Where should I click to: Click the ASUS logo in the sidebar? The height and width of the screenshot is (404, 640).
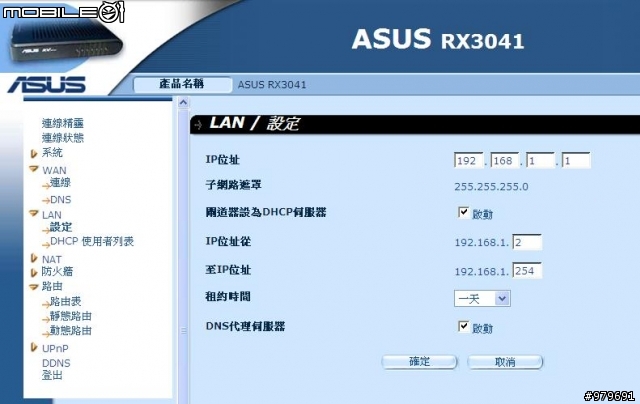pyautogui.click(x=47, y=84)
